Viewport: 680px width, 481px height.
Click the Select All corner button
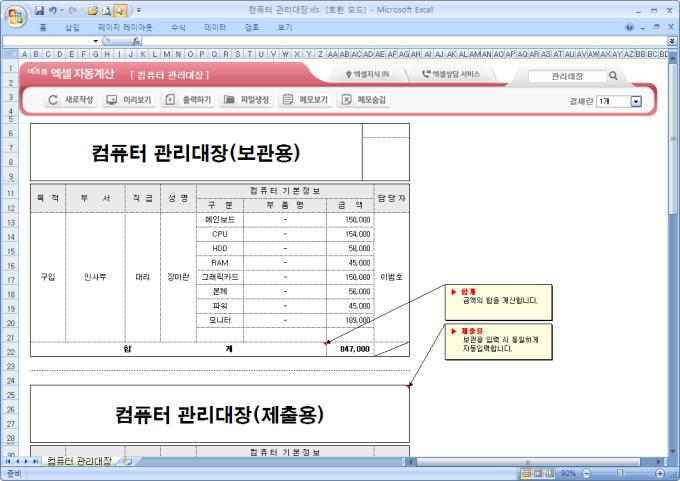click(10, 54)
